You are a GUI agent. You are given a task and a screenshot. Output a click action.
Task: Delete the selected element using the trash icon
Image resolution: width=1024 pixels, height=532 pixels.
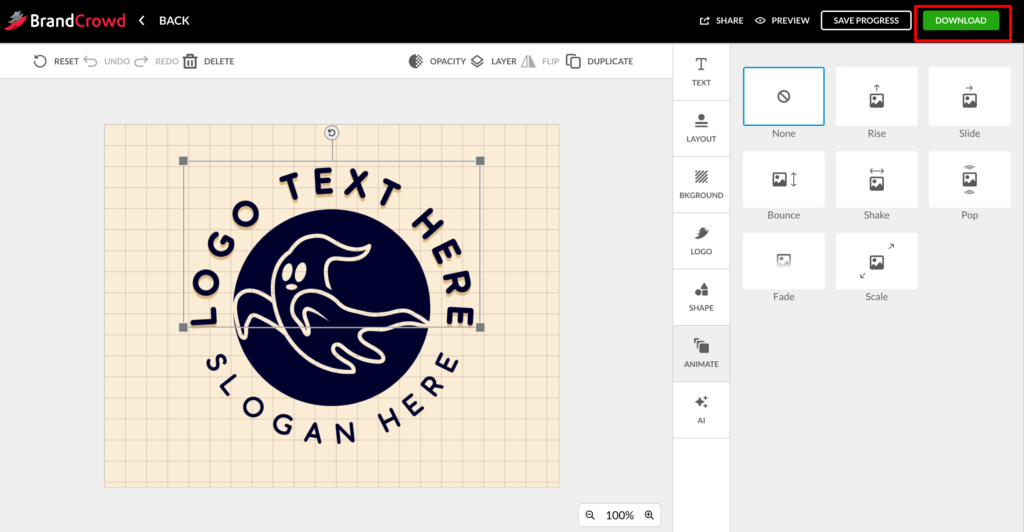point(190,61)
